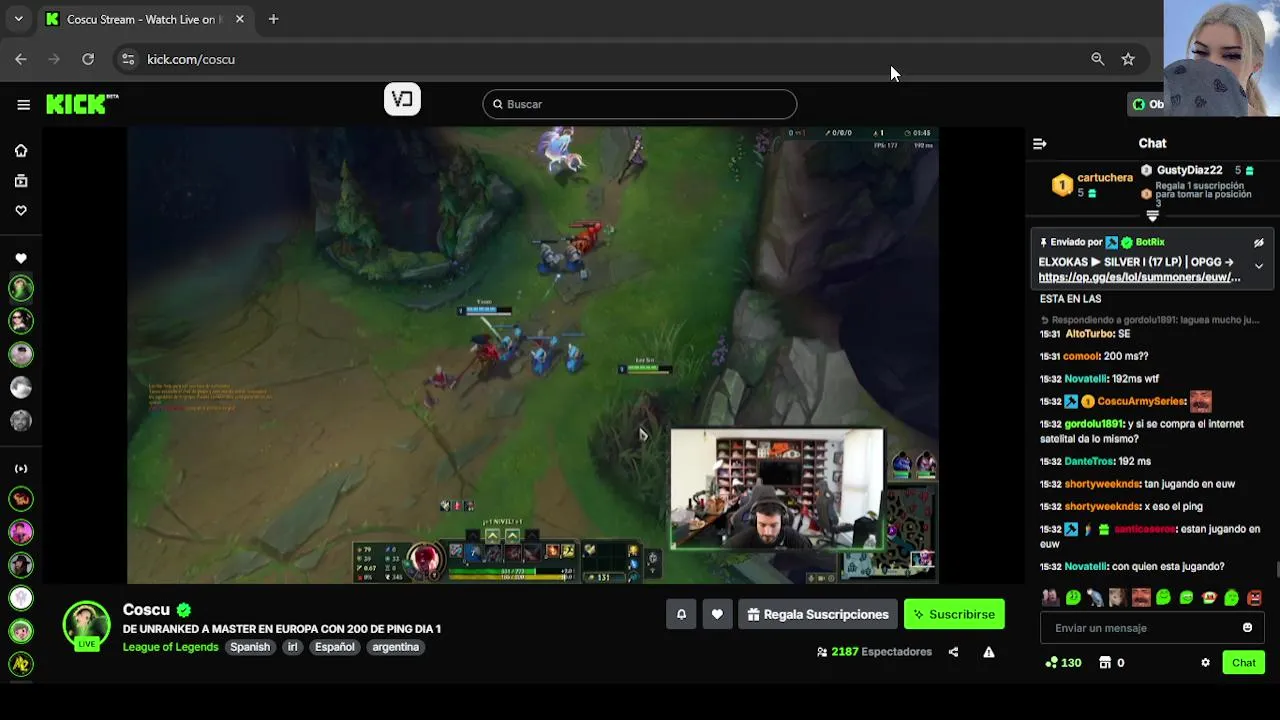
Task: Open AltoTurbo's chat username
Action: click(x=1089, y=334)
